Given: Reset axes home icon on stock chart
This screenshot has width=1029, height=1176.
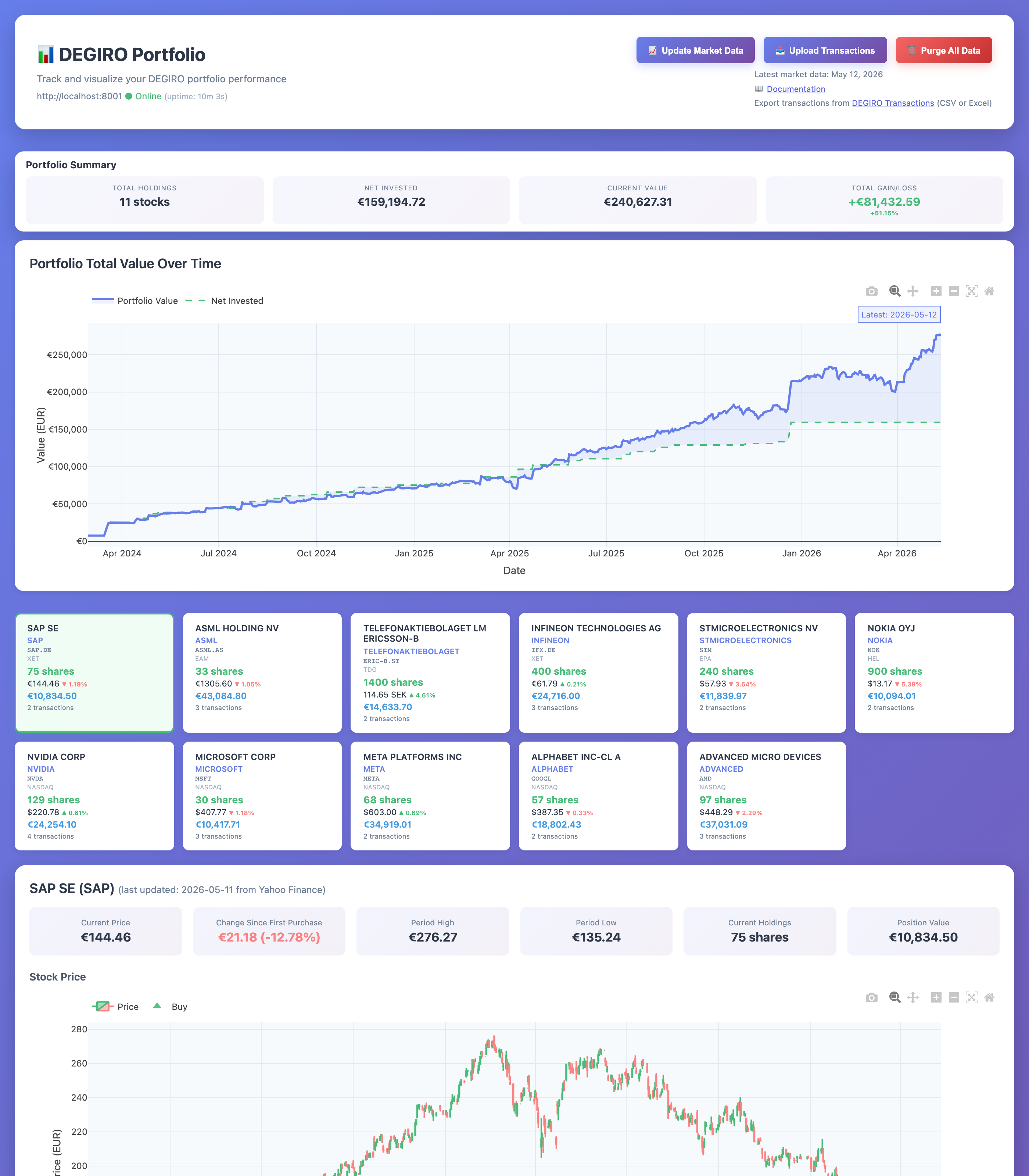Looking at the screenshot, I should (x=989, y=997).
